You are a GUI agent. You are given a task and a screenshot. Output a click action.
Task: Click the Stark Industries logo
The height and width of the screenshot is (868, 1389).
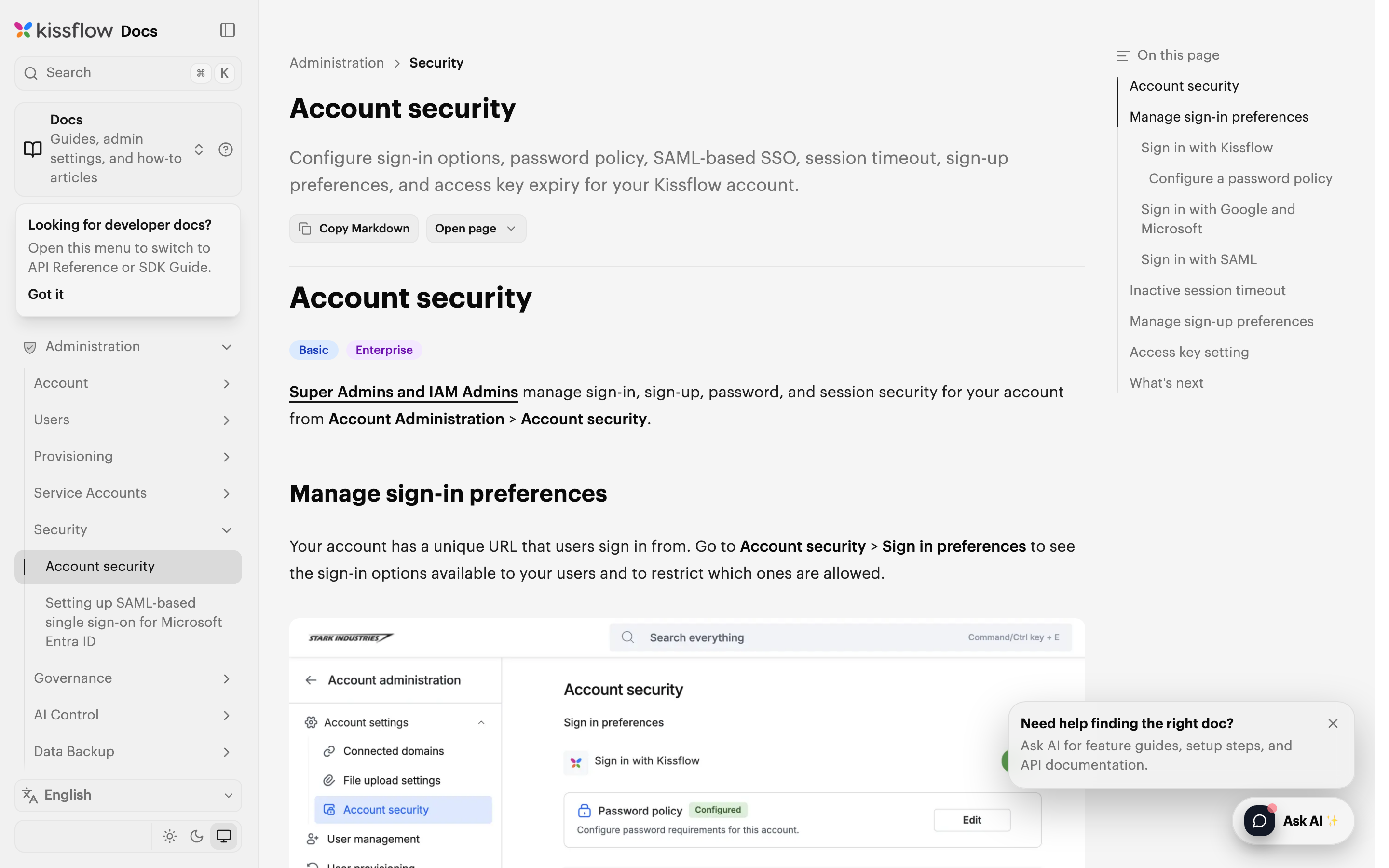351,638
